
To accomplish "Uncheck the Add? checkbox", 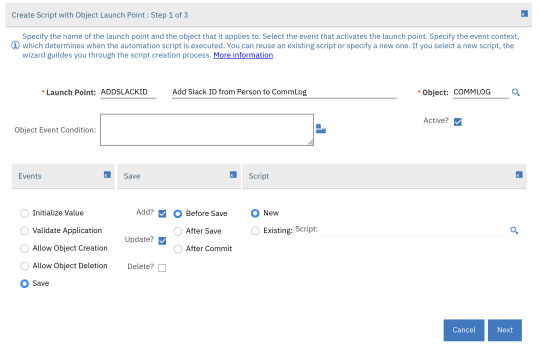I will click(162, 214).
